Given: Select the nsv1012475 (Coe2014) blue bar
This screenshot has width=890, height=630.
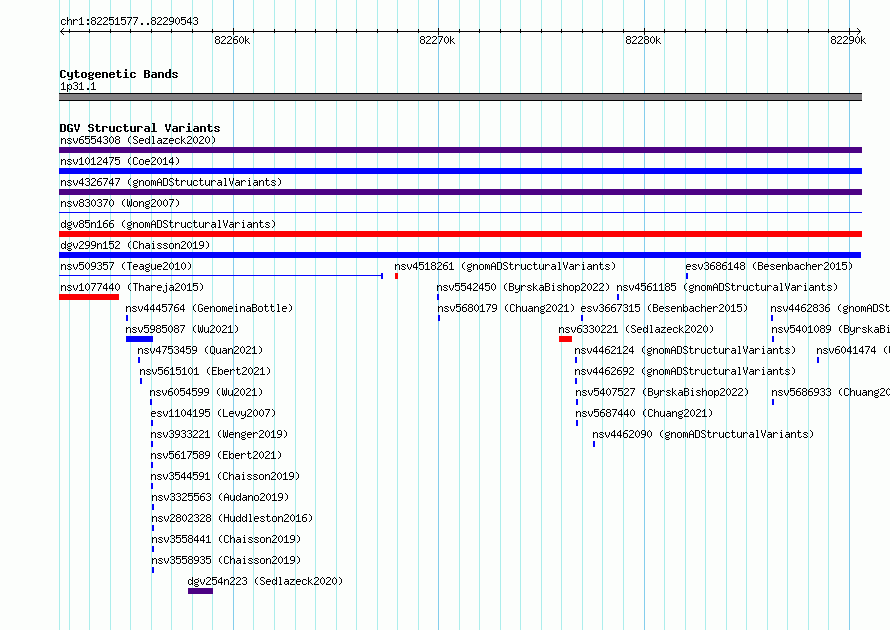Looking at the screenshot, I should (460, 171).
